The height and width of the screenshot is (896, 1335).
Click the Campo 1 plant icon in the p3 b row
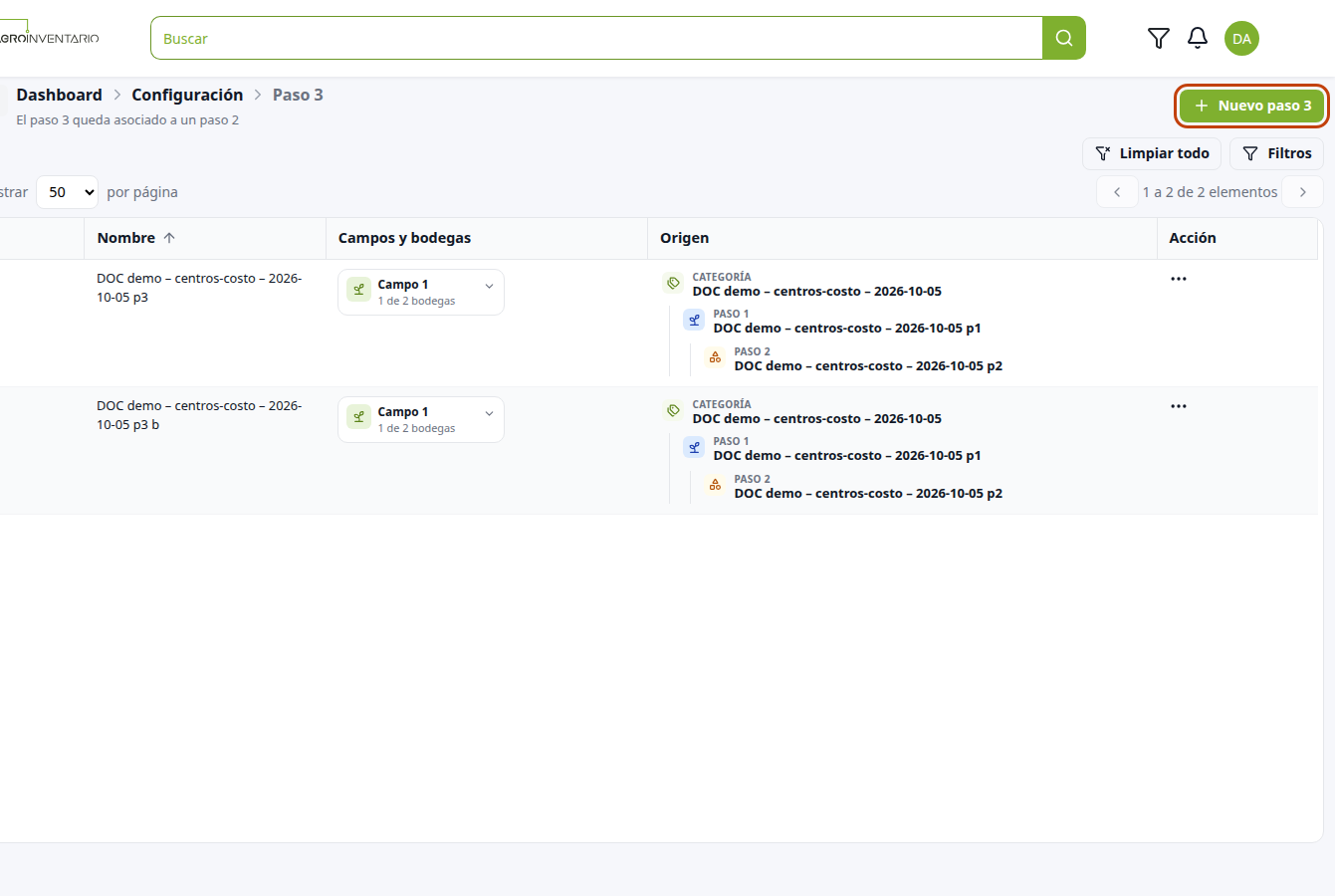tap(358, 417)
